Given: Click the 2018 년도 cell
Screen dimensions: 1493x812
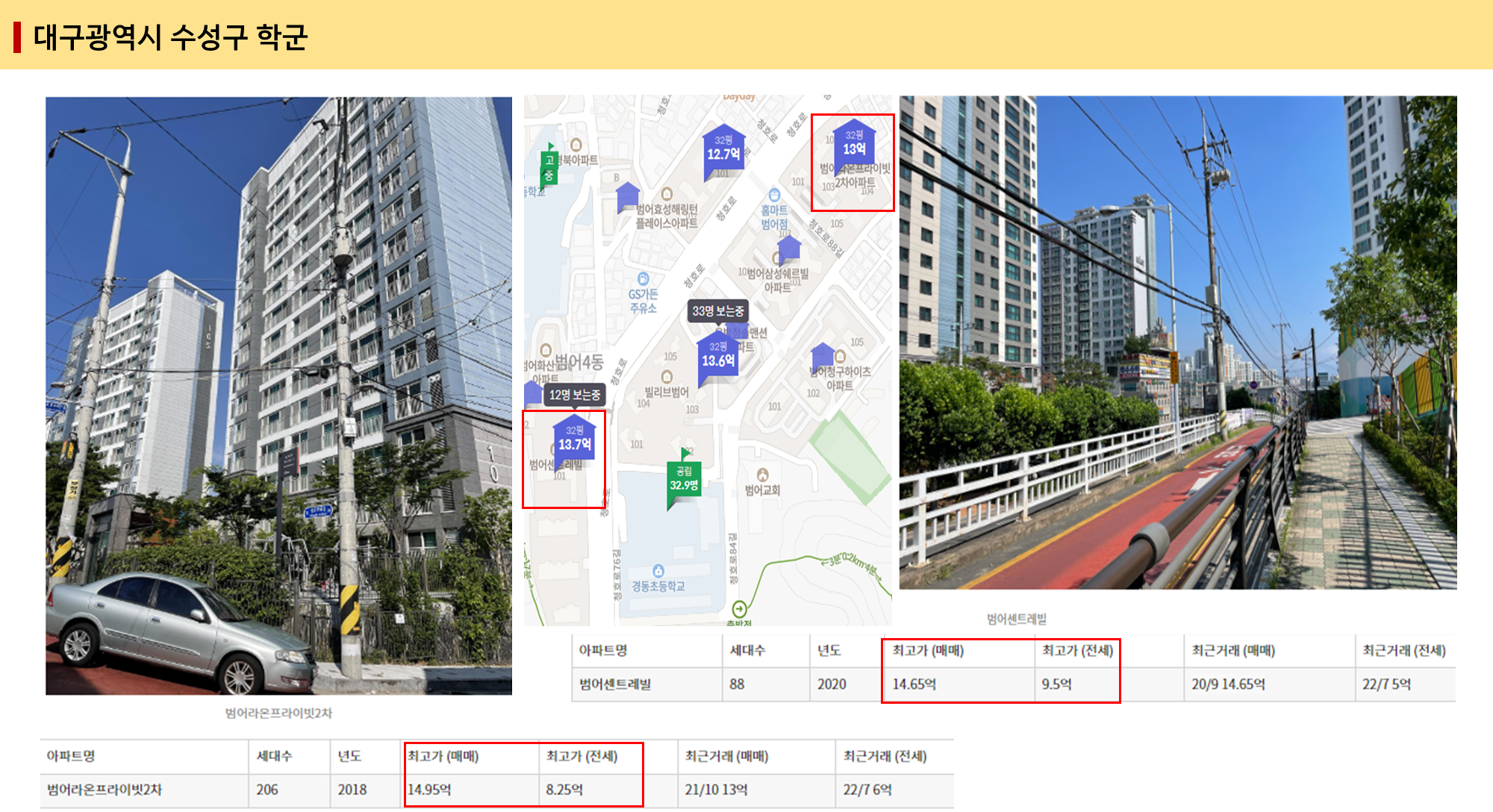Looking at the screenshot, I should pyautogui.click(x=366, y=790).
